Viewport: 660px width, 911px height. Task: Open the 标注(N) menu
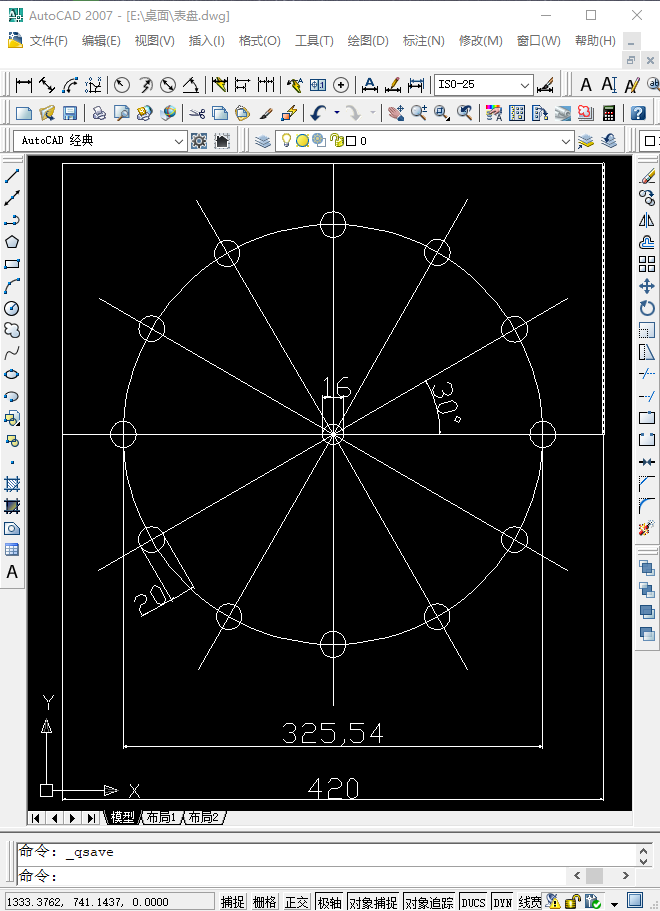click(424, 41)
